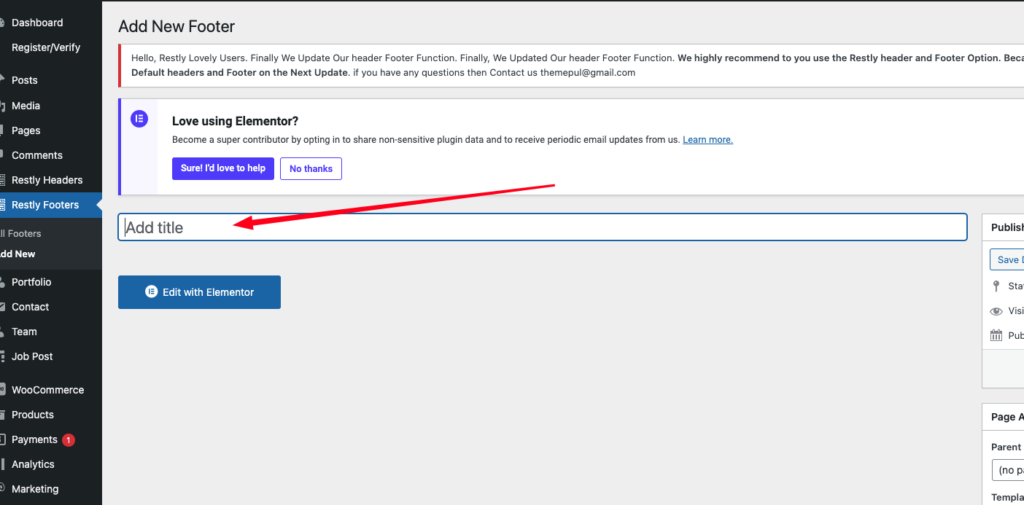
Task: Click the arrow pointer beside Restly Footers
Action: (x=98, y=205)
